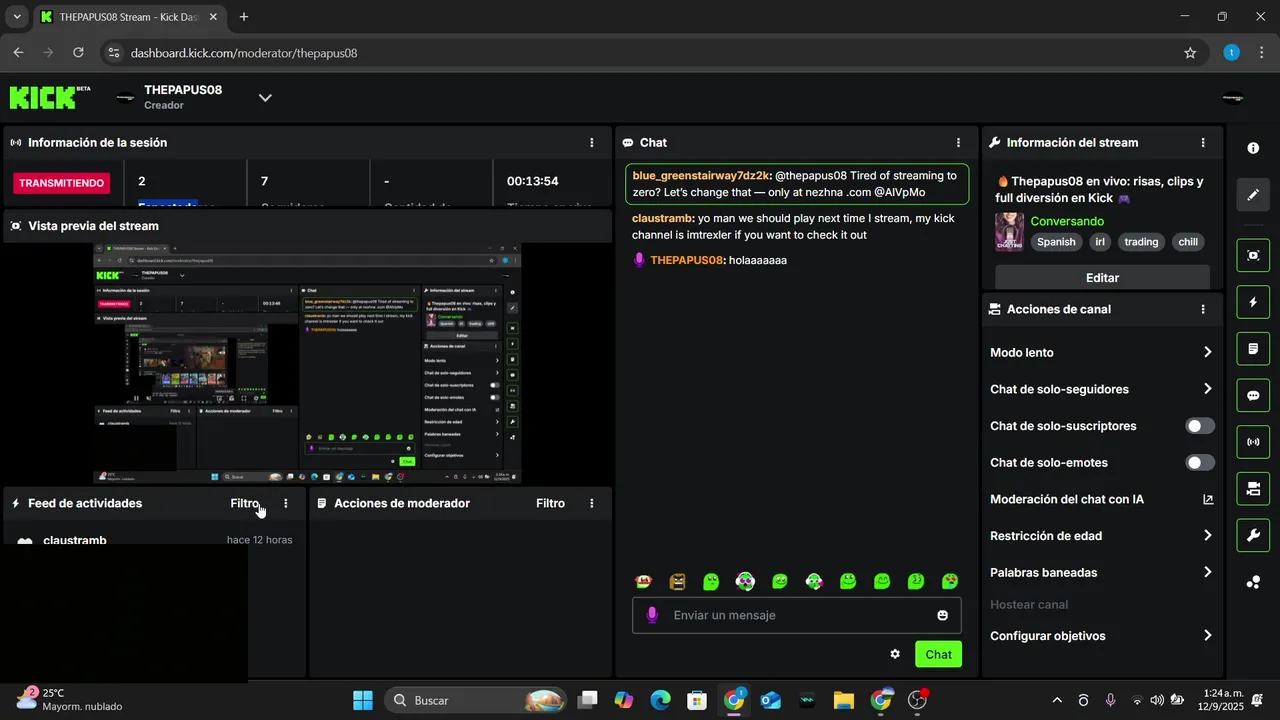
Task: Click the chill tag
Action: 1188,242
